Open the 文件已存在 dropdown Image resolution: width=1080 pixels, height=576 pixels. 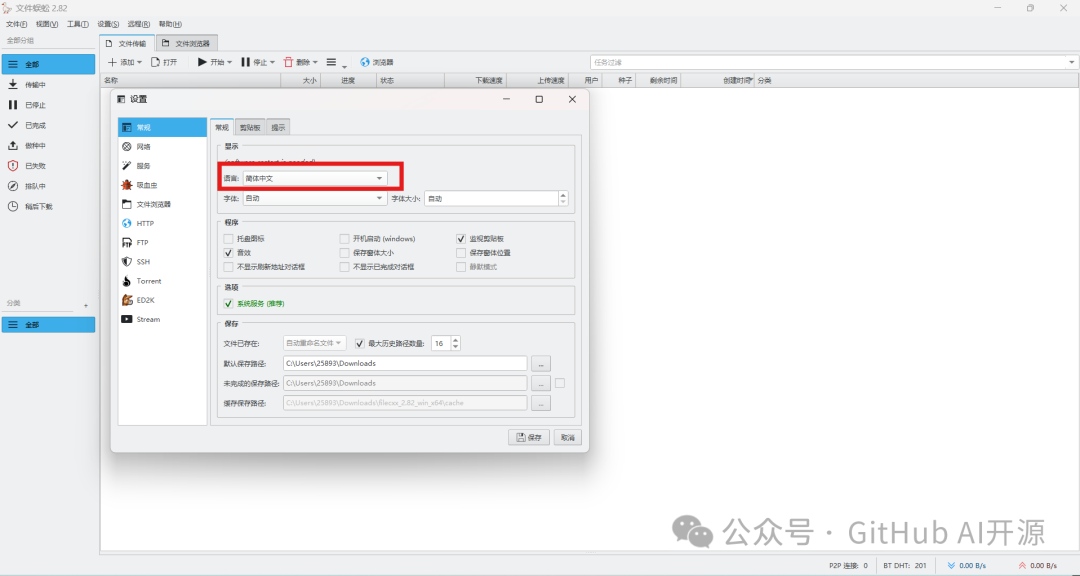pos(315,342)
